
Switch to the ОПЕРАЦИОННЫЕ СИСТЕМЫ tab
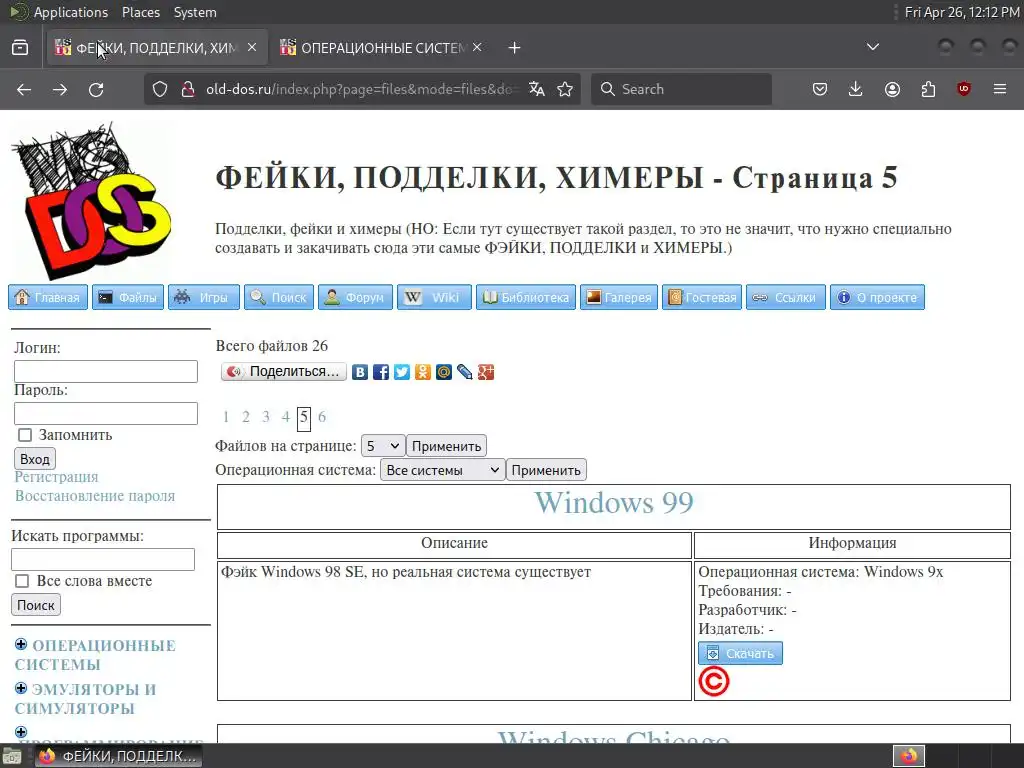pos(381,48)
